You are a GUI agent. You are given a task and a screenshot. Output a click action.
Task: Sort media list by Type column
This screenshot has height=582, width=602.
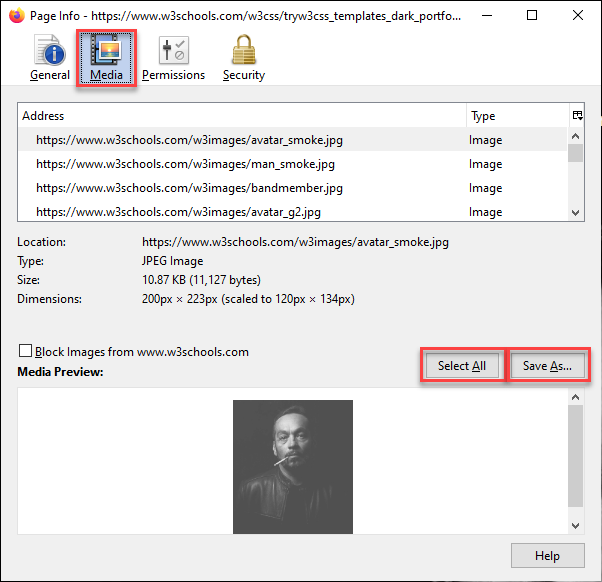point(518,116)
